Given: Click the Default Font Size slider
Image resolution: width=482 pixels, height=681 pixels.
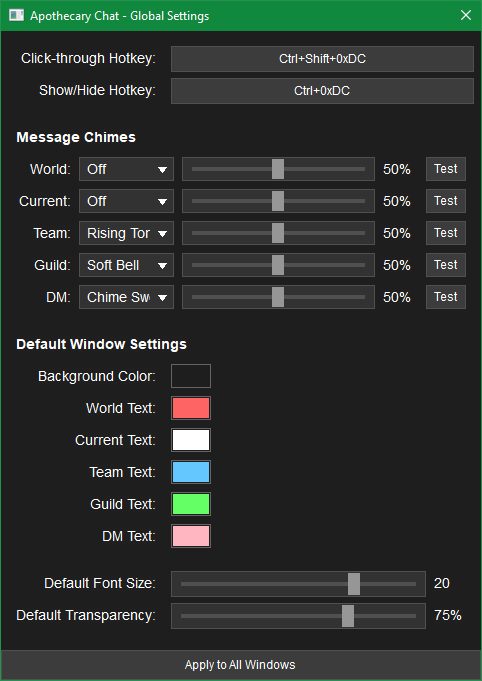Looking at the screenshot, I should click(x=298, y=584).
